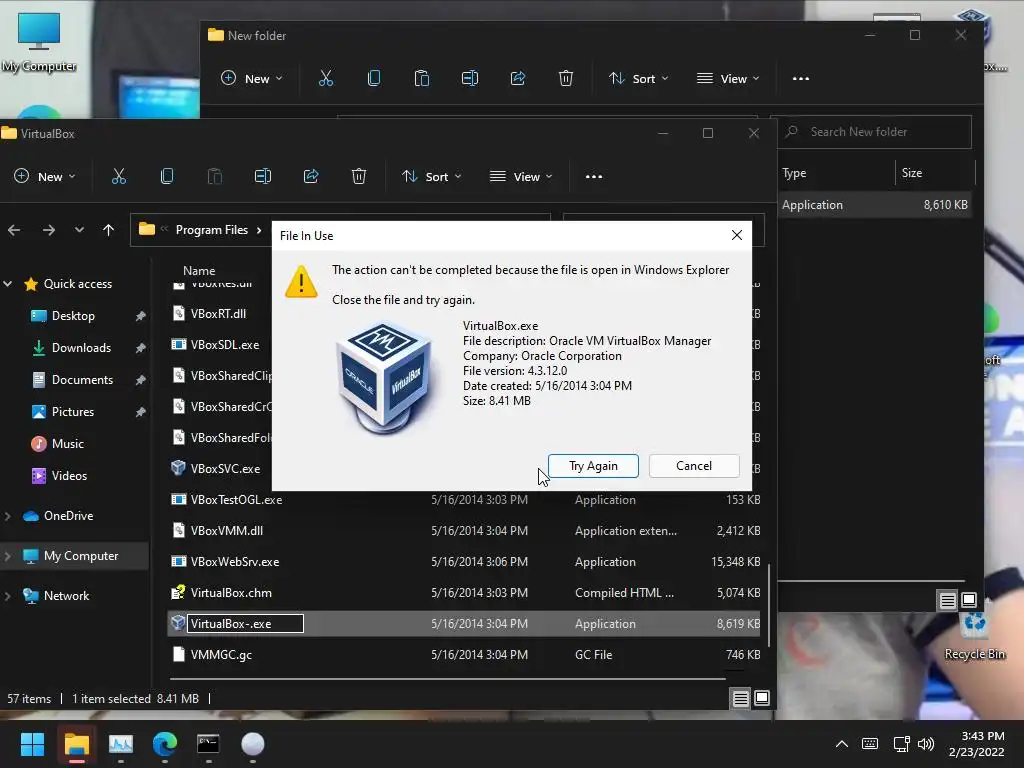Collapse Quick access in navigation pane
1024x768 pixels.
8,283
